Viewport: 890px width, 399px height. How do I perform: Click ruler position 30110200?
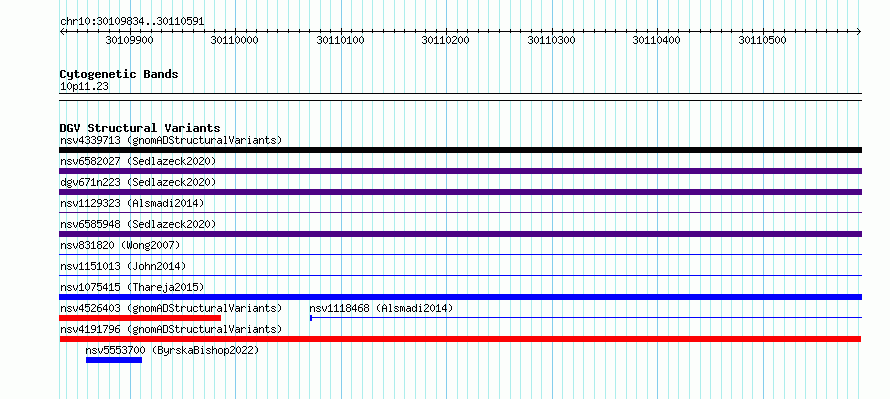click(x=446, y=40)
